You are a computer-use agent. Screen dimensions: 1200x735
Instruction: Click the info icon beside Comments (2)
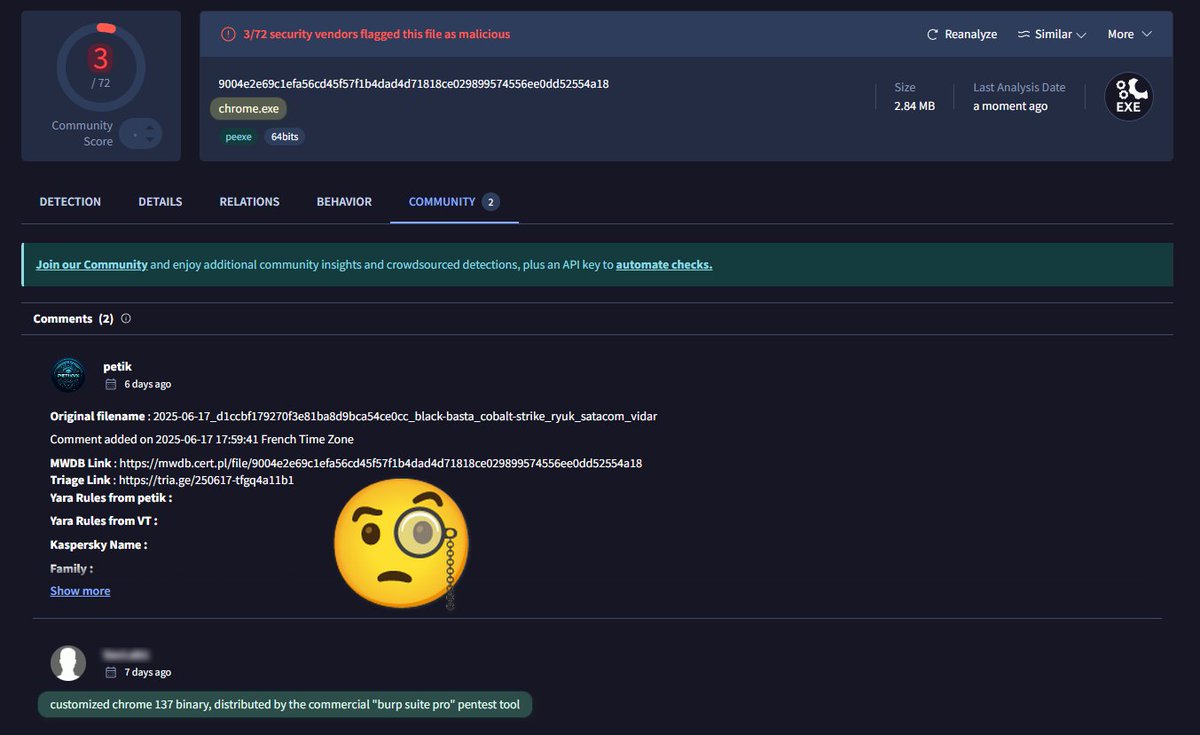126,319
